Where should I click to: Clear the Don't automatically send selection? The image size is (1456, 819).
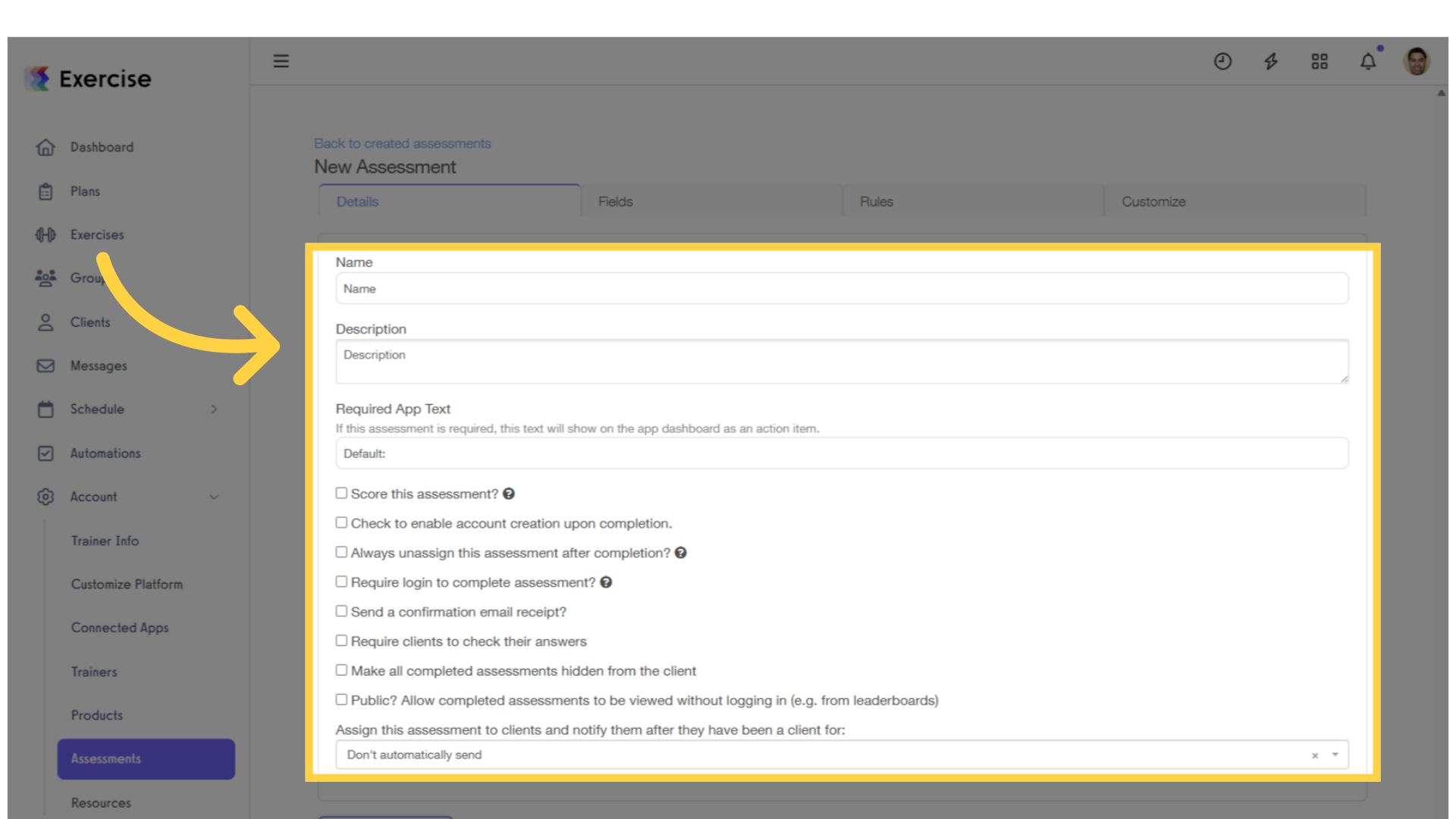pos(1315,755)
